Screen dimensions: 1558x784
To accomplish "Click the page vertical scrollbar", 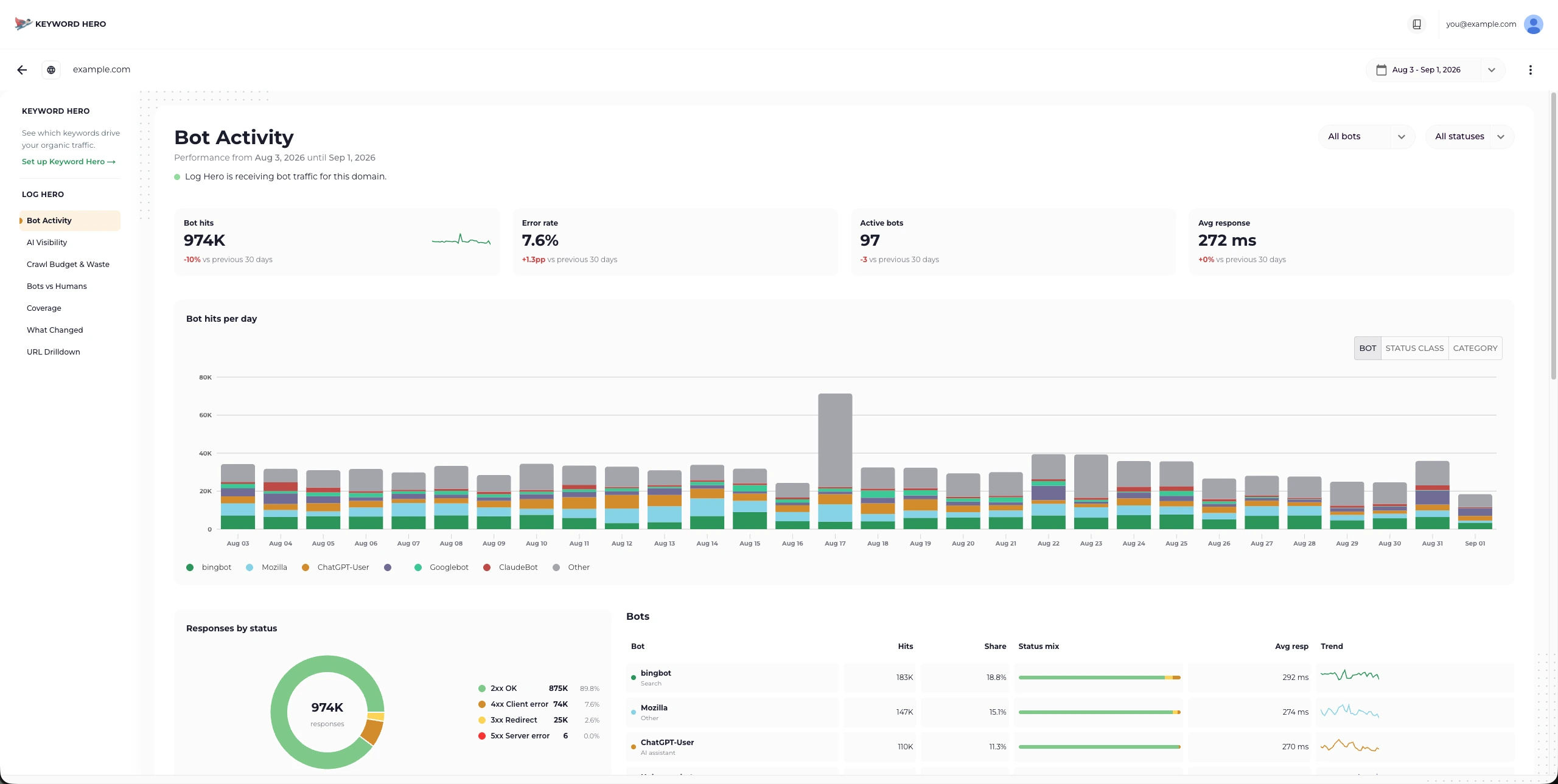I will click(1553, 237).
